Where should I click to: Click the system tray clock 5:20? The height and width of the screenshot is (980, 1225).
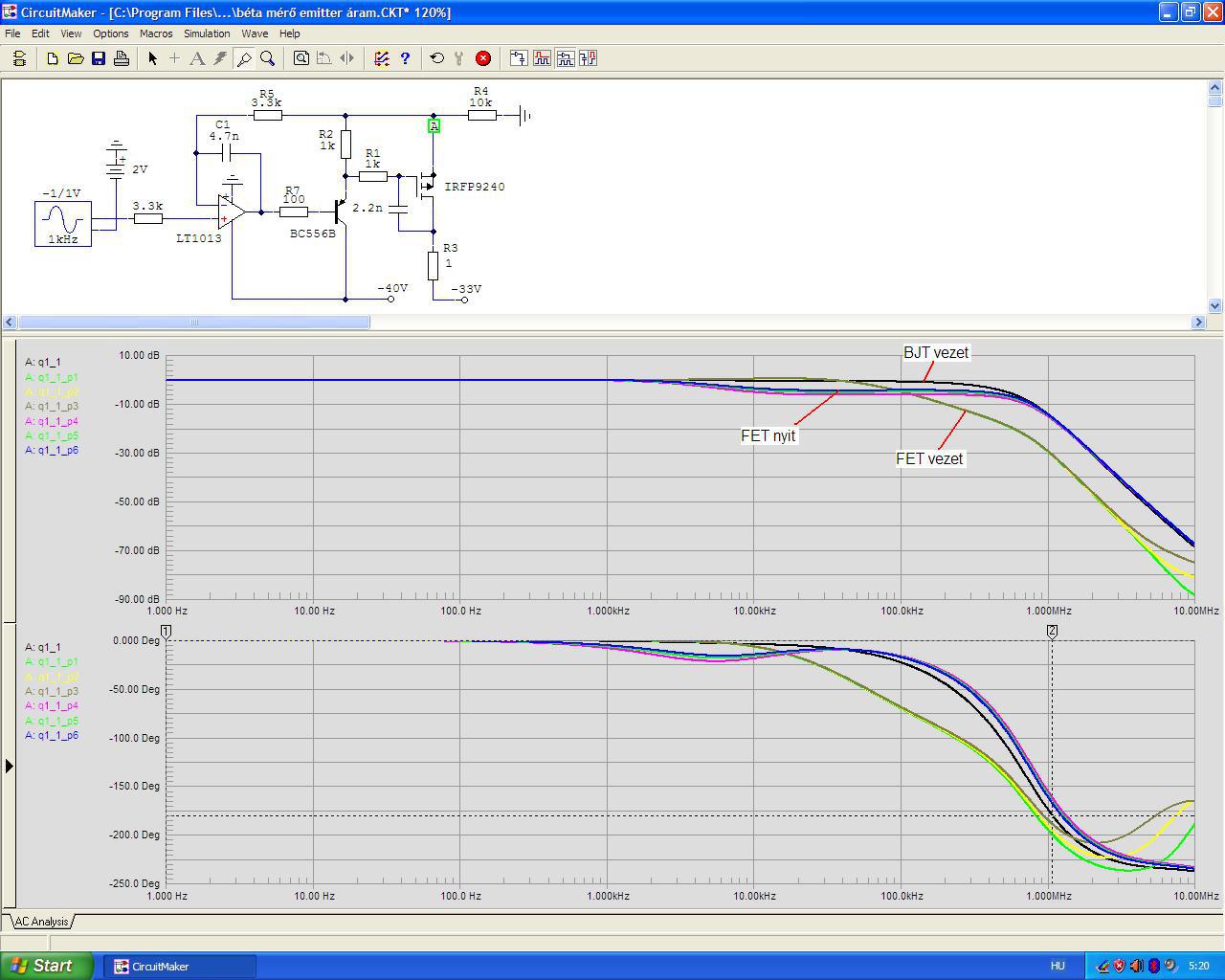click(1198, 967)
